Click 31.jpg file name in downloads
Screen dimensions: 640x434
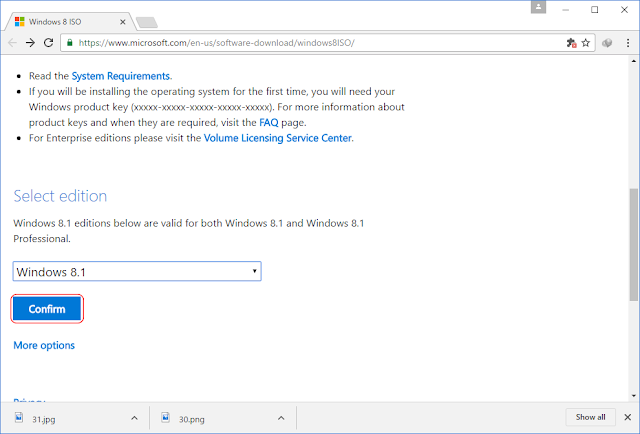pyautogui.click(x=44, y=419)
